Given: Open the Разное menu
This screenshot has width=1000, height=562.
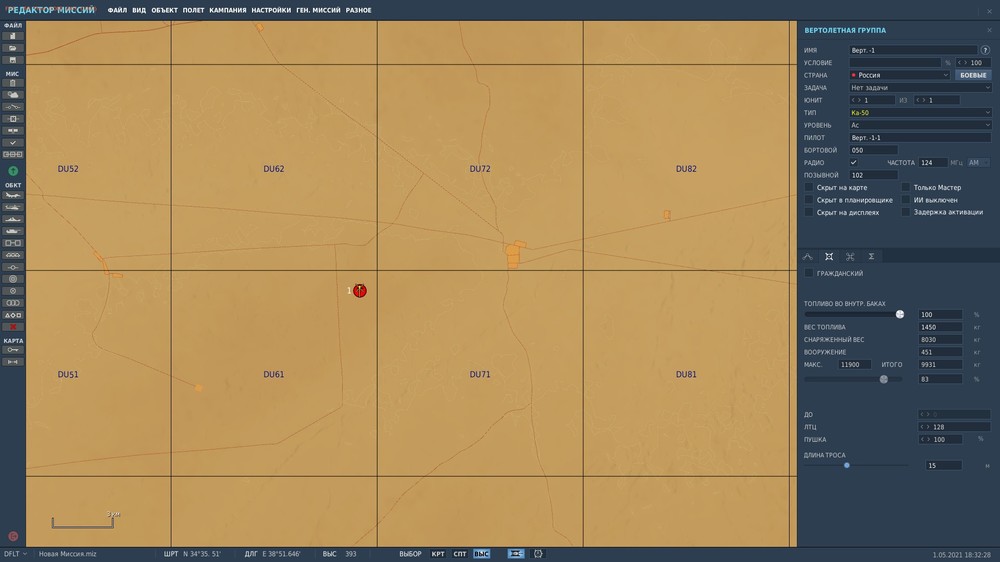Looking at the screenshot, I should tap(358, 10).
